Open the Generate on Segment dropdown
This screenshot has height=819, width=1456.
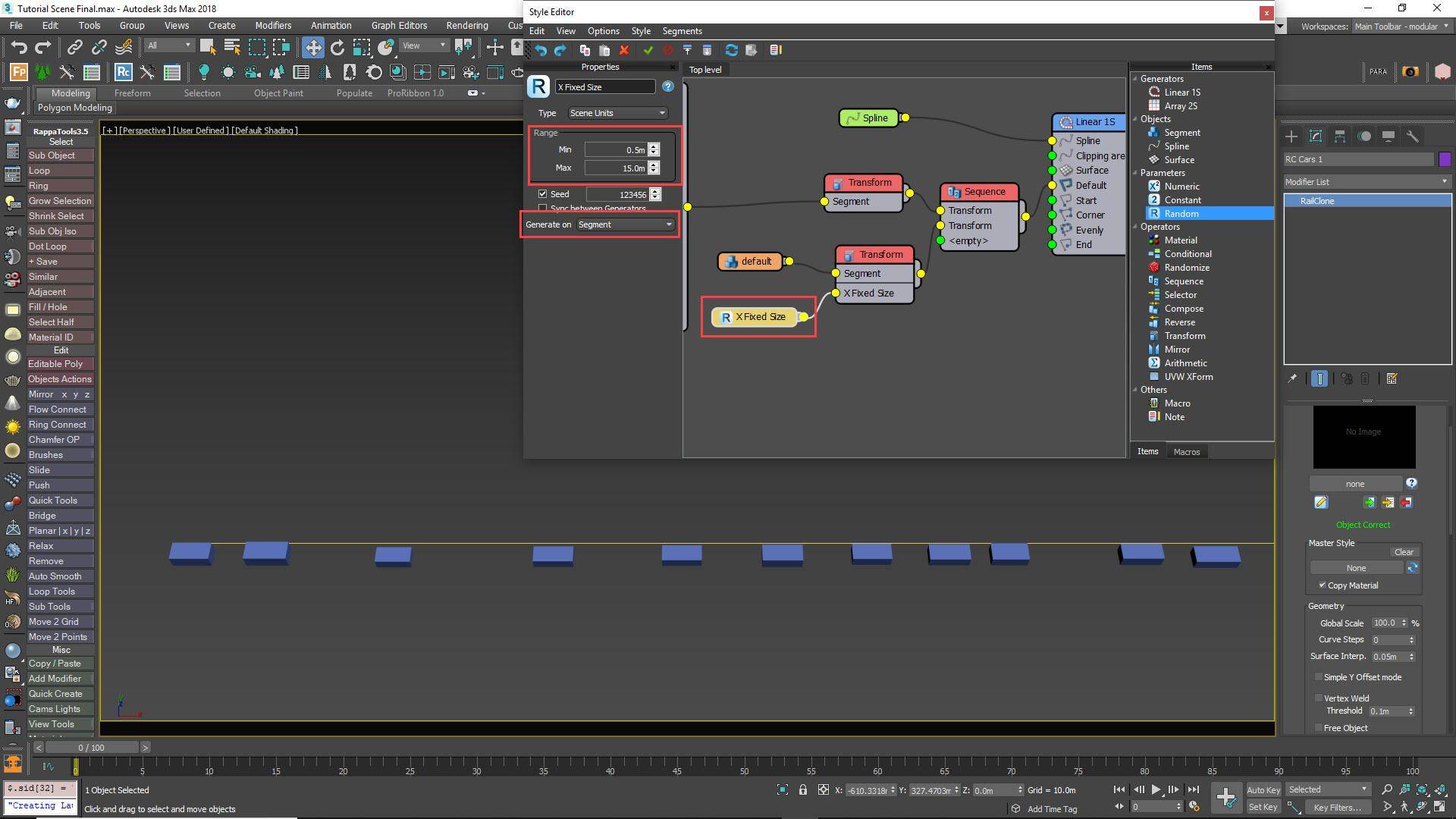625,224
